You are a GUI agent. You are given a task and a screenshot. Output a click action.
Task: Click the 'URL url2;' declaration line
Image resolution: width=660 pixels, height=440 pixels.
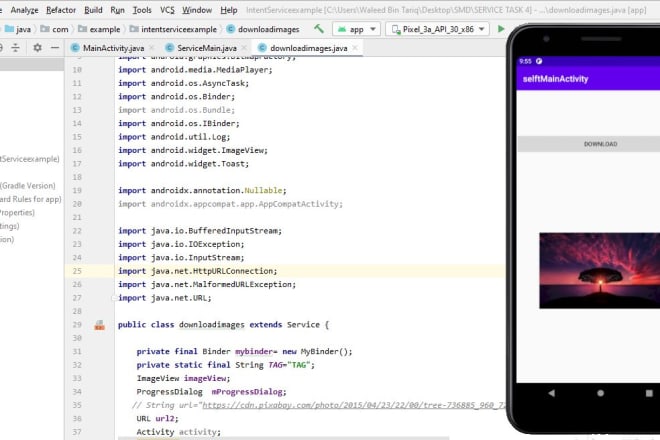(157, 419)
